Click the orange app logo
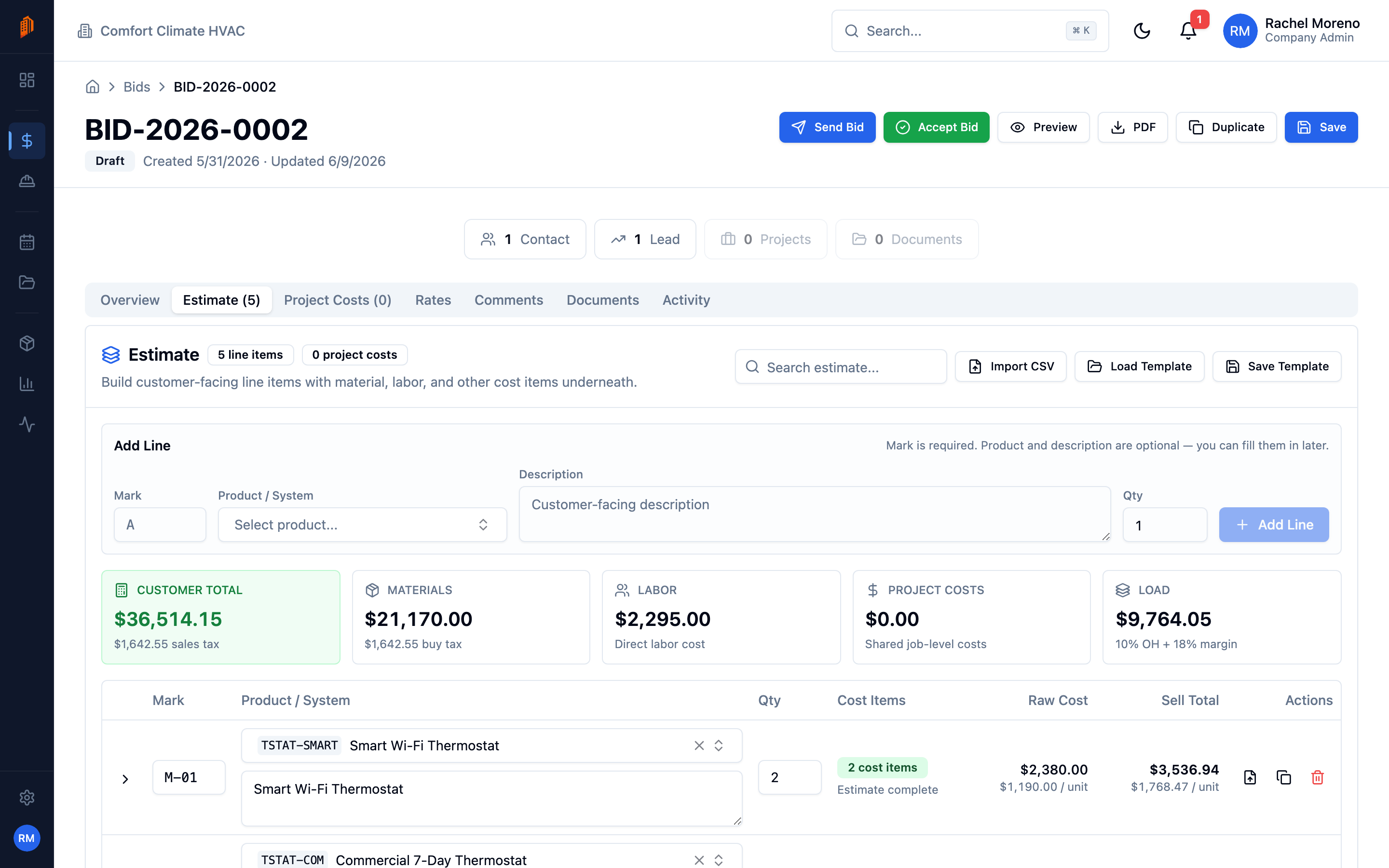 tap(27, 27)
